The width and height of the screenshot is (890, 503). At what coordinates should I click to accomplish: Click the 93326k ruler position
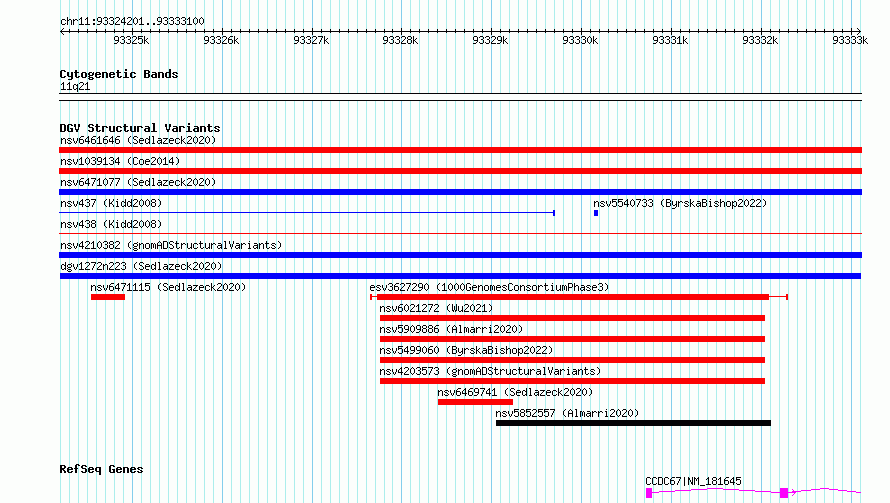[x=221, y=40]
